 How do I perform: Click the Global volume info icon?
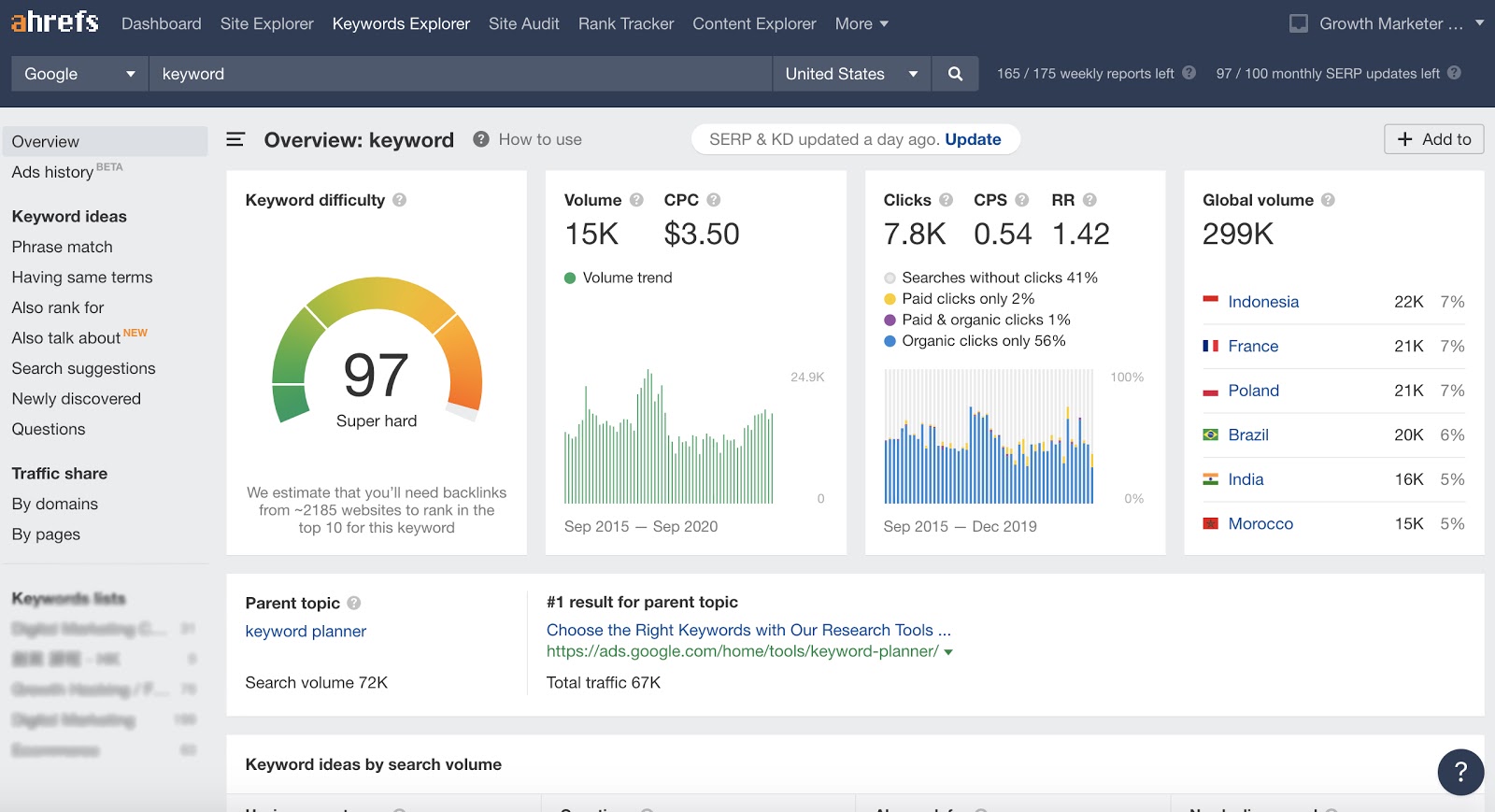pos(1328,200)
